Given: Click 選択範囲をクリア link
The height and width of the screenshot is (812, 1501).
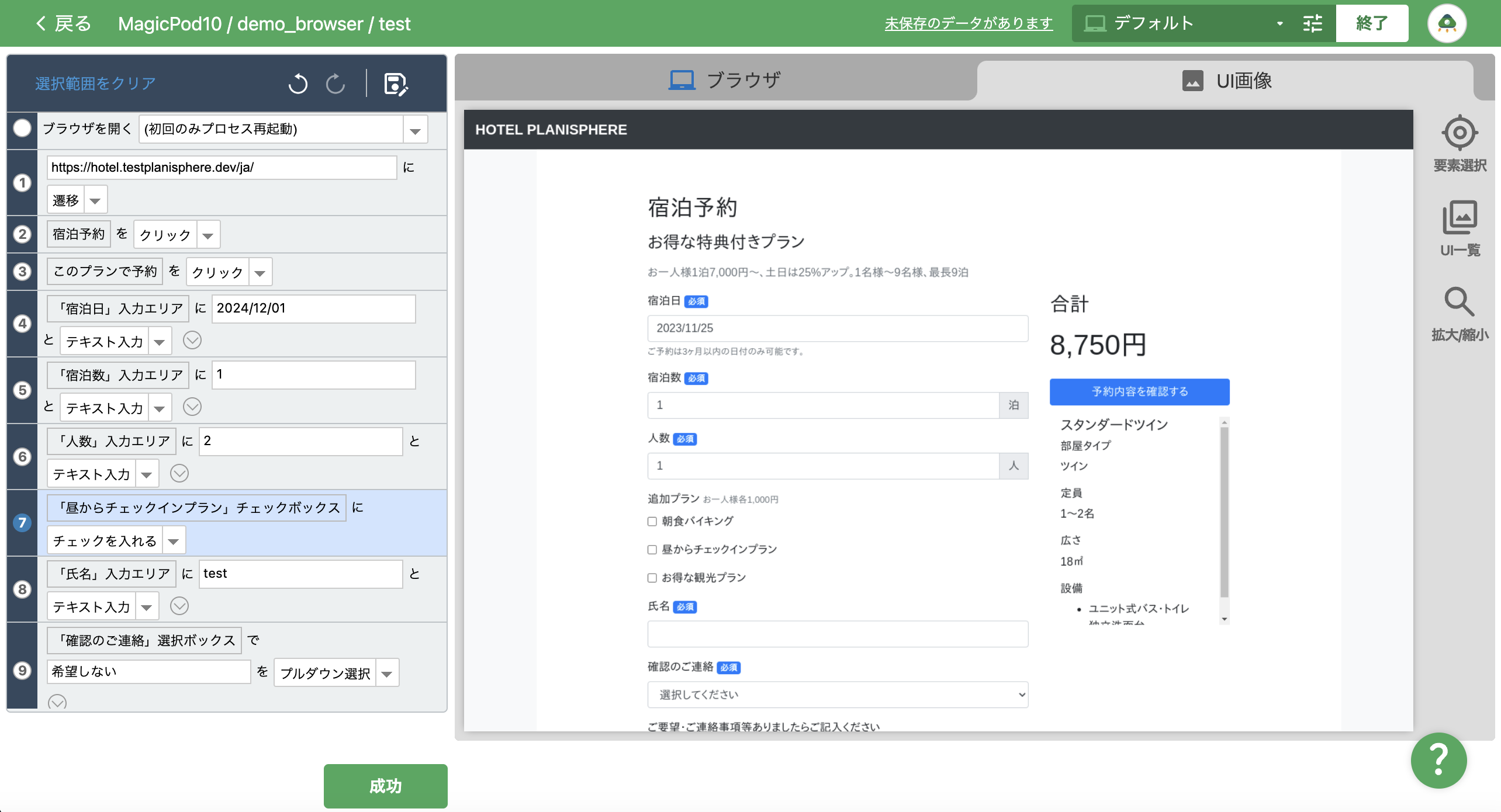Looking at the screenshot, I should click(x=95, y=84).
